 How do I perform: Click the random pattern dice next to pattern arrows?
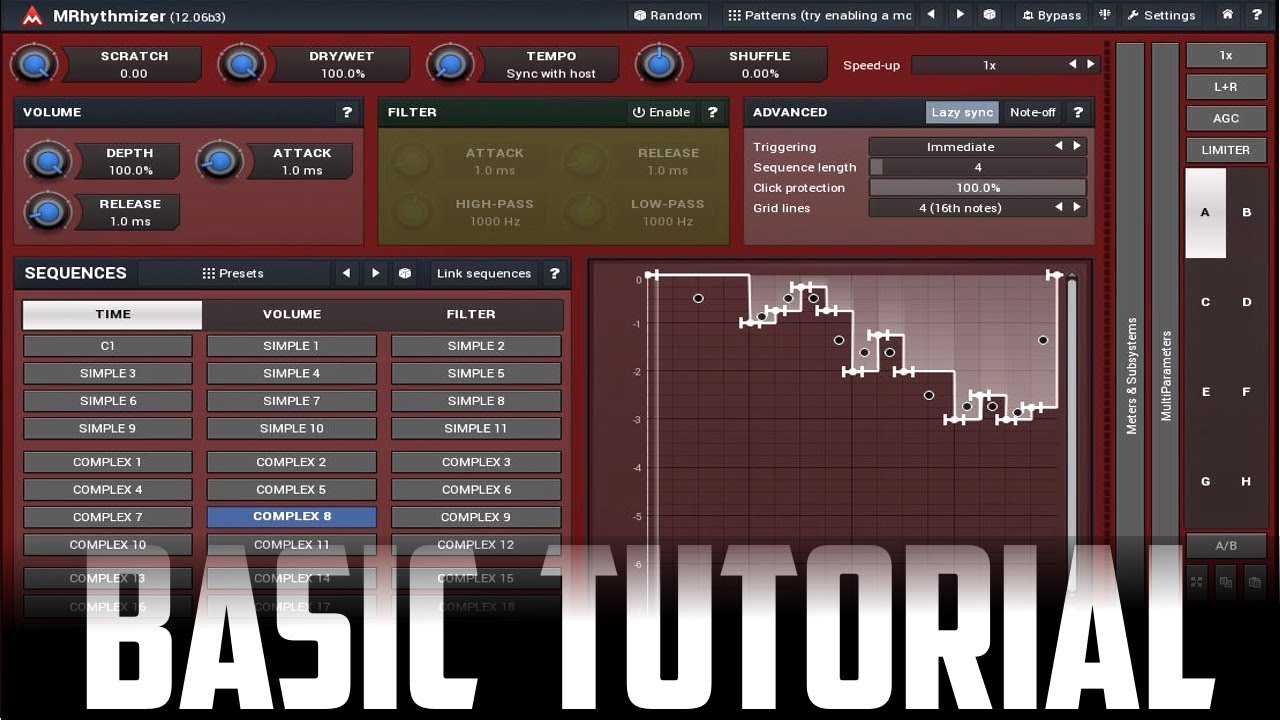pos(989,15)
